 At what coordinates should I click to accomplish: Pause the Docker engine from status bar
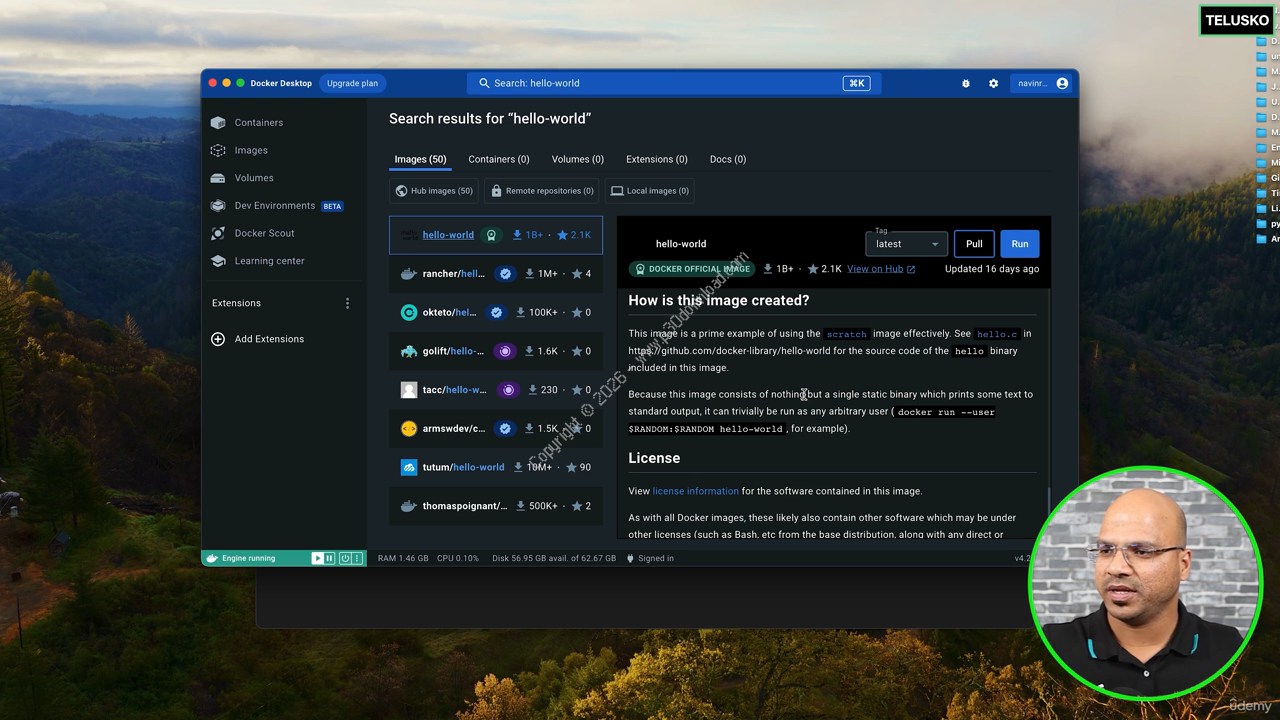pos(329,558)
